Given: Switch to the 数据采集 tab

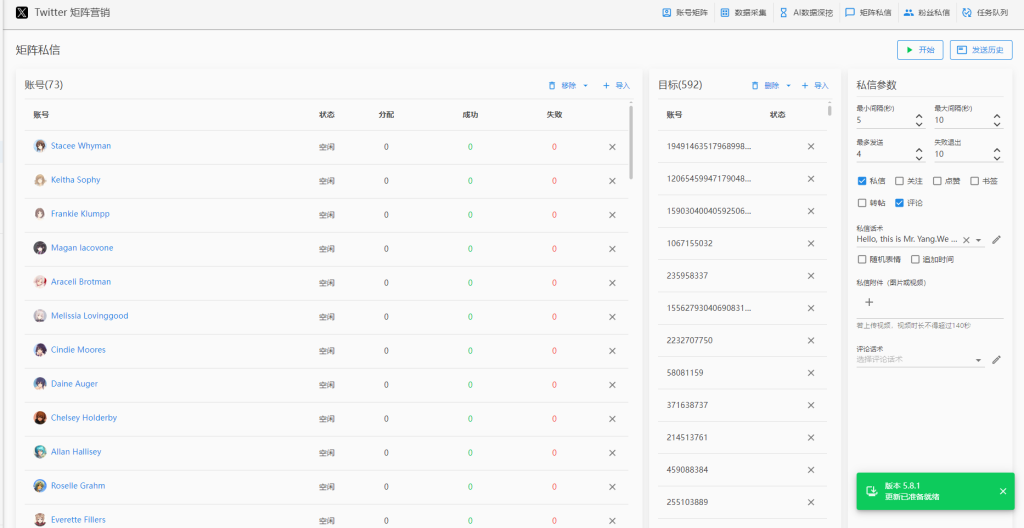Looking at the screenshot, I should (x=743, y=13).
